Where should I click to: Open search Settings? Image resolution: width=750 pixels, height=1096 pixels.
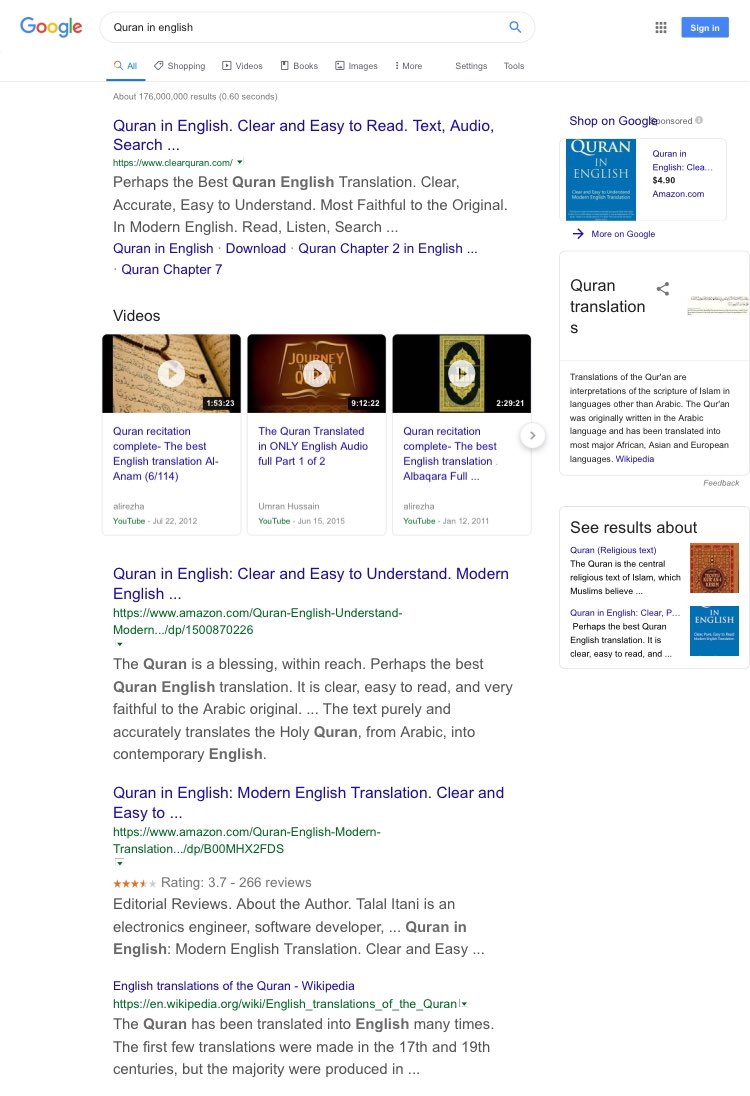pos(471,66)
